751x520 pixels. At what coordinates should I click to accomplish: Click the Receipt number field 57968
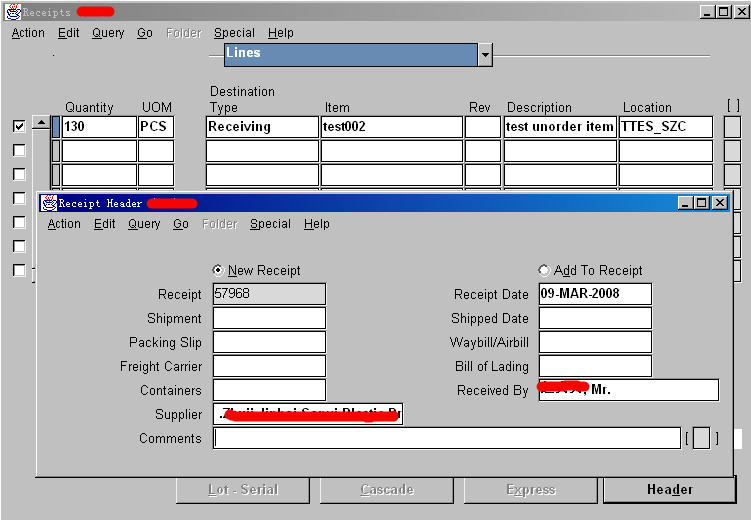click(x=269, y=294)
